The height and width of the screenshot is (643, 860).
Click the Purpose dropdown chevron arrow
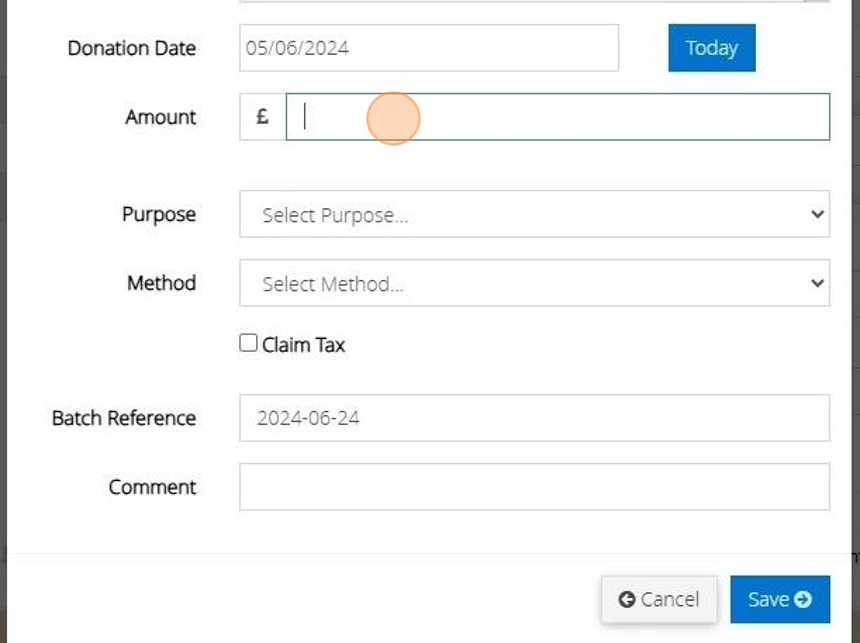tap(817, 214)
